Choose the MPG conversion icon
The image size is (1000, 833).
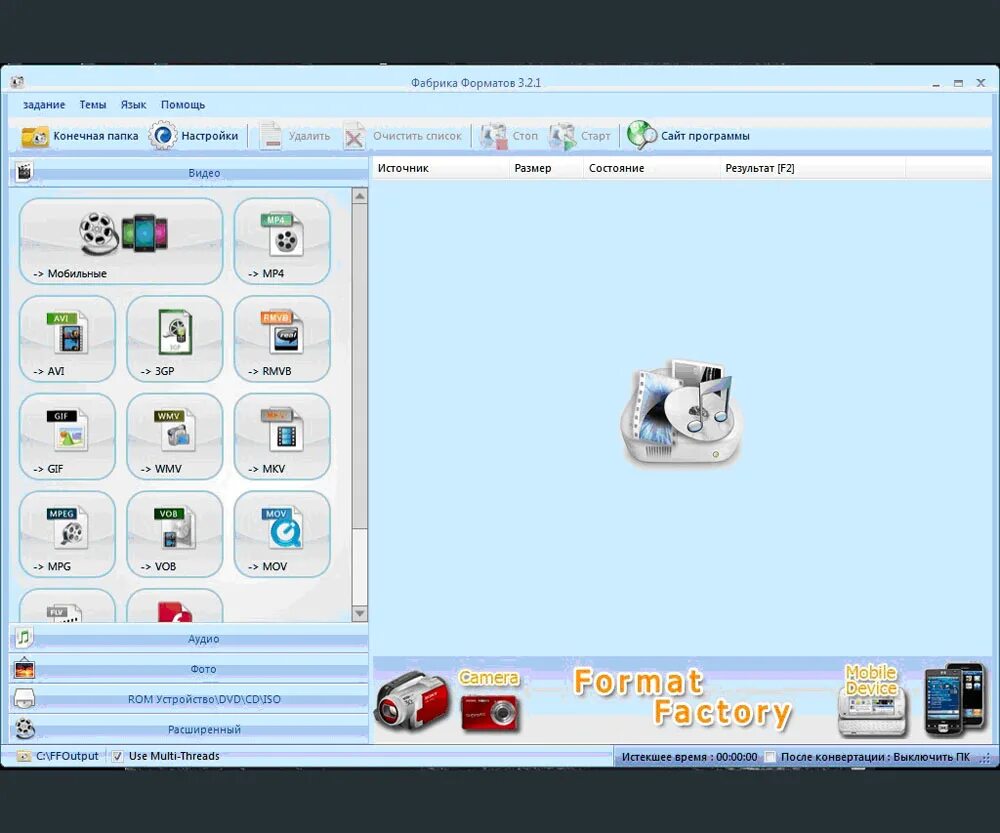(67, 534)
